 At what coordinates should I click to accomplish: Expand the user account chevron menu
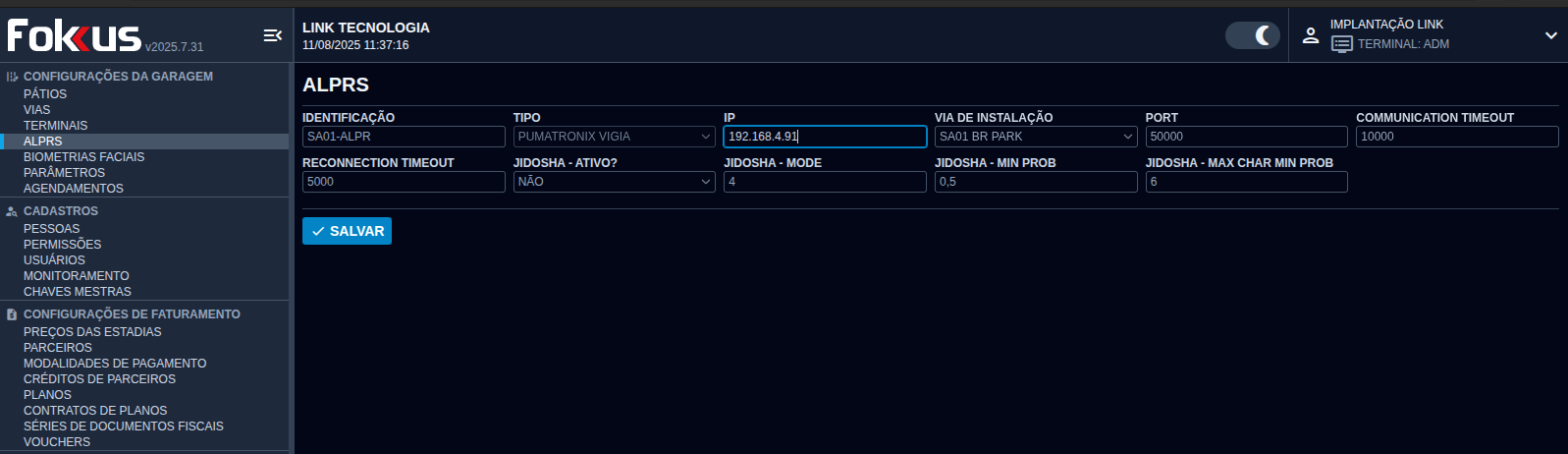[1550, 35]
